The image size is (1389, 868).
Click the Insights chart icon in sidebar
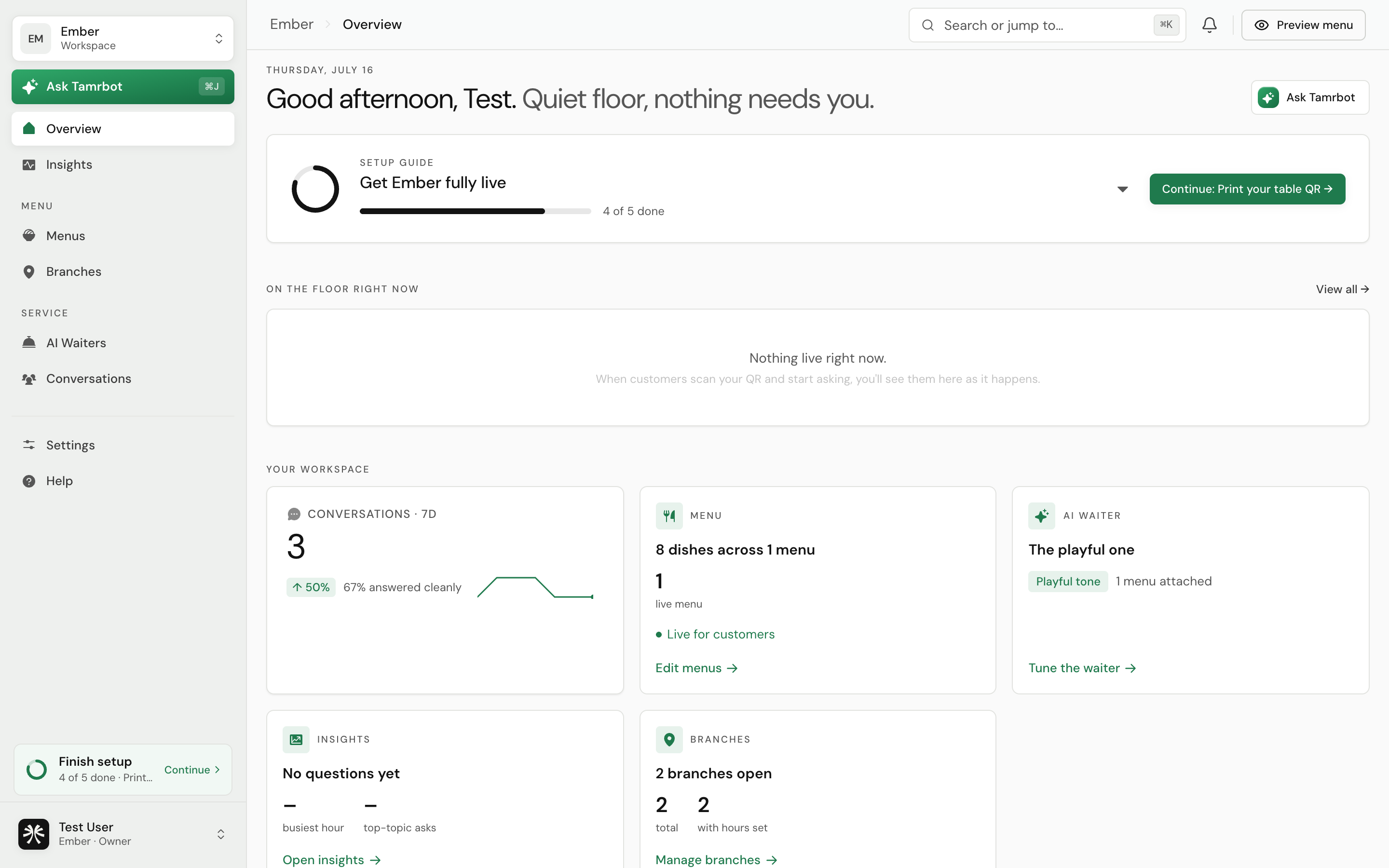(x=29, y=165)
